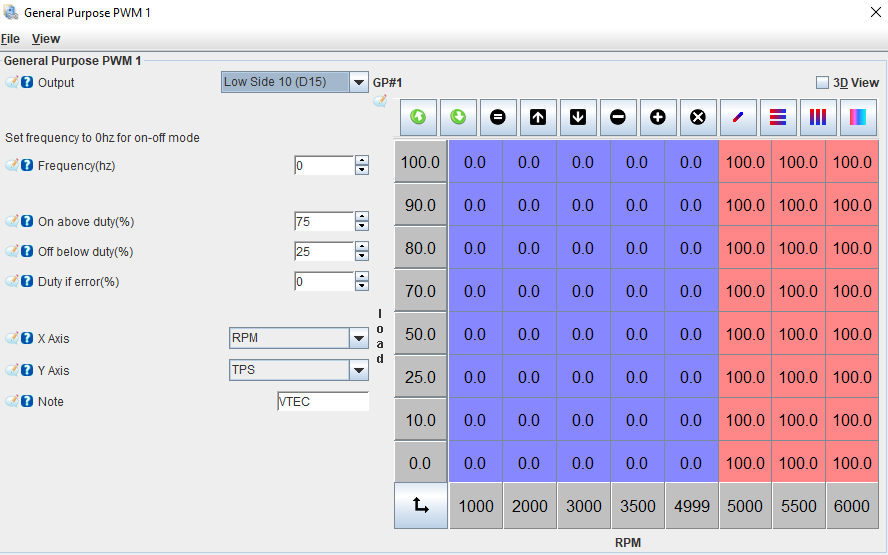Viewport: 888px width, 555px height.
Task: Open the Output dropdown showing Low Side 10
Action: click(359, 82)
